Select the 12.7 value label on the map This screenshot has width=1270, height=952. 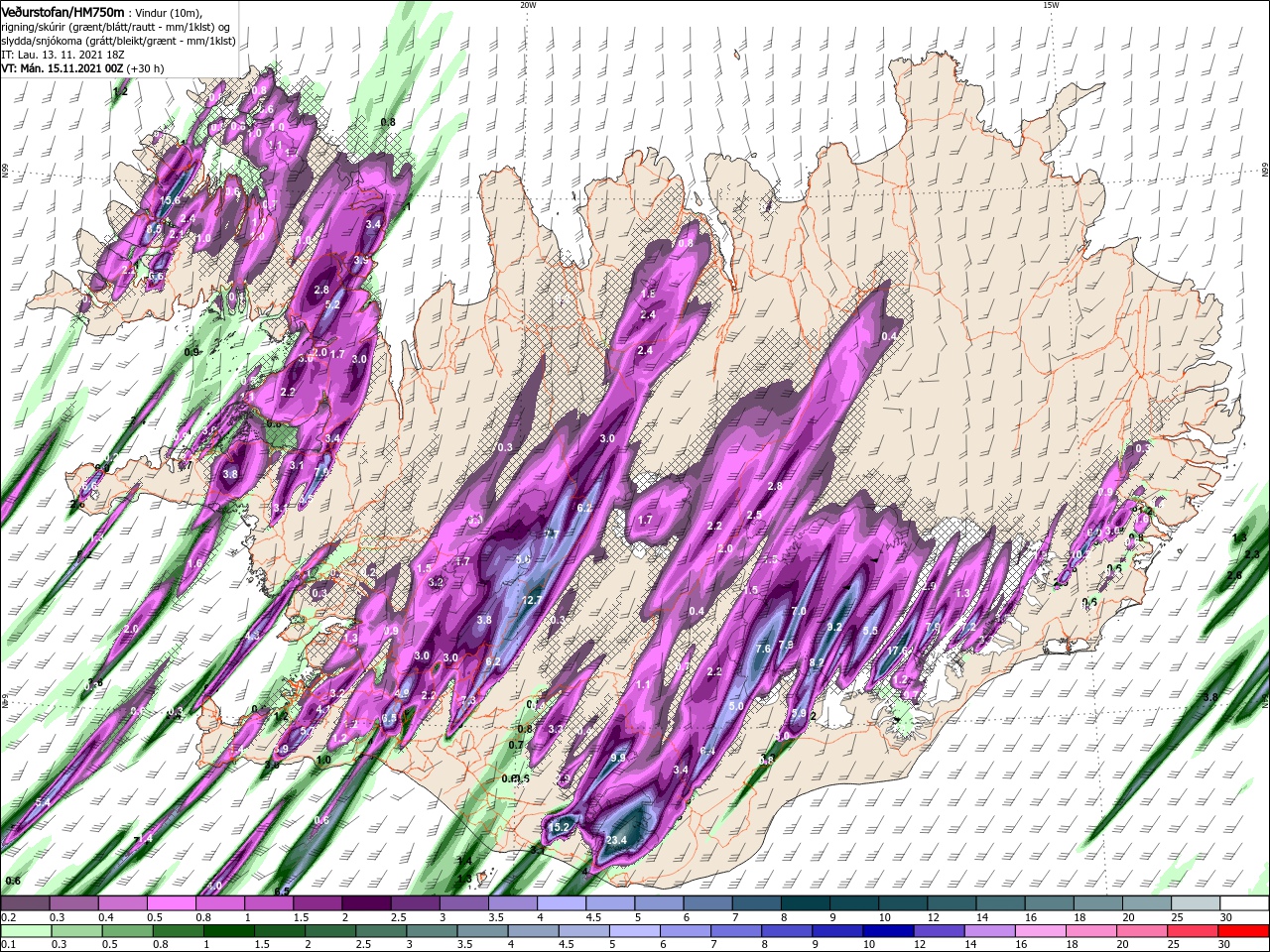pos(532,600)
